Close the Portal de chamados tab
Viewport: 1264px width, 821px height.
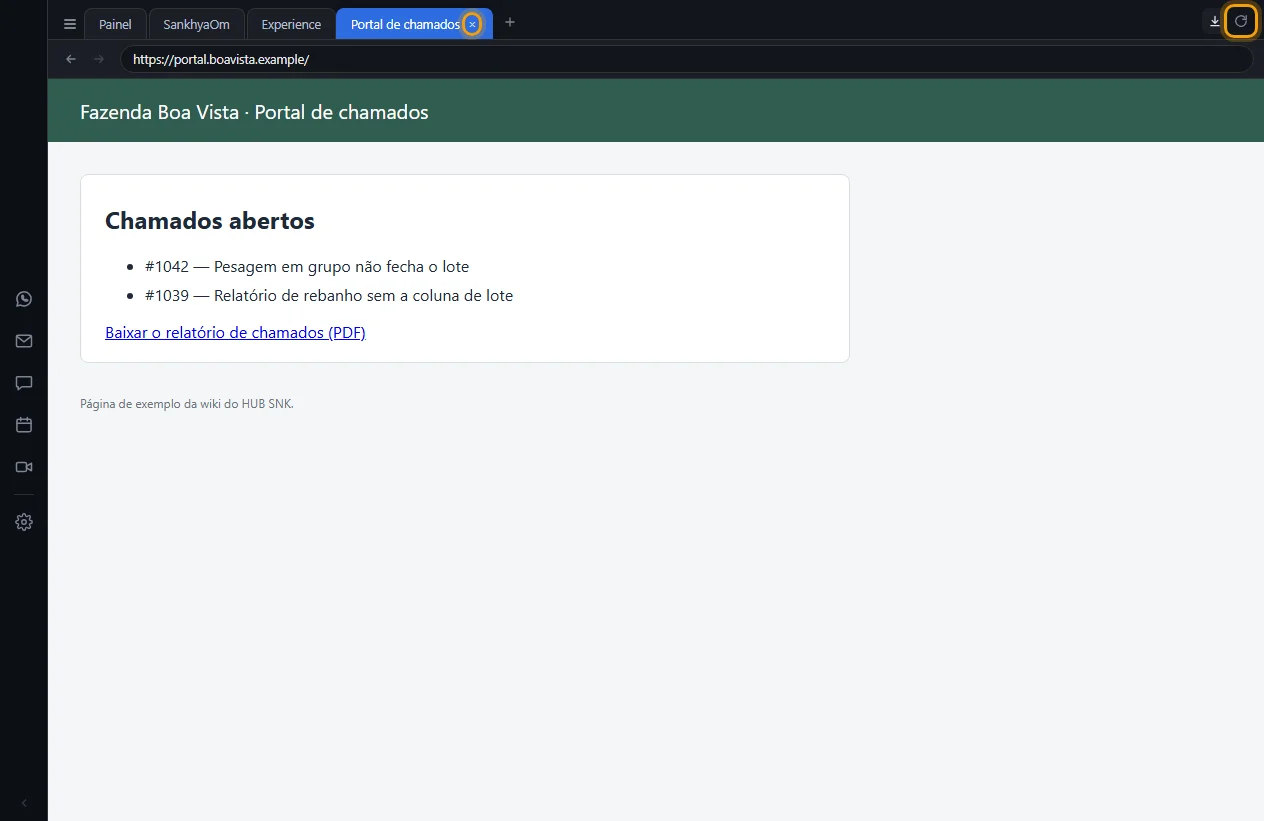coord(472,24)
